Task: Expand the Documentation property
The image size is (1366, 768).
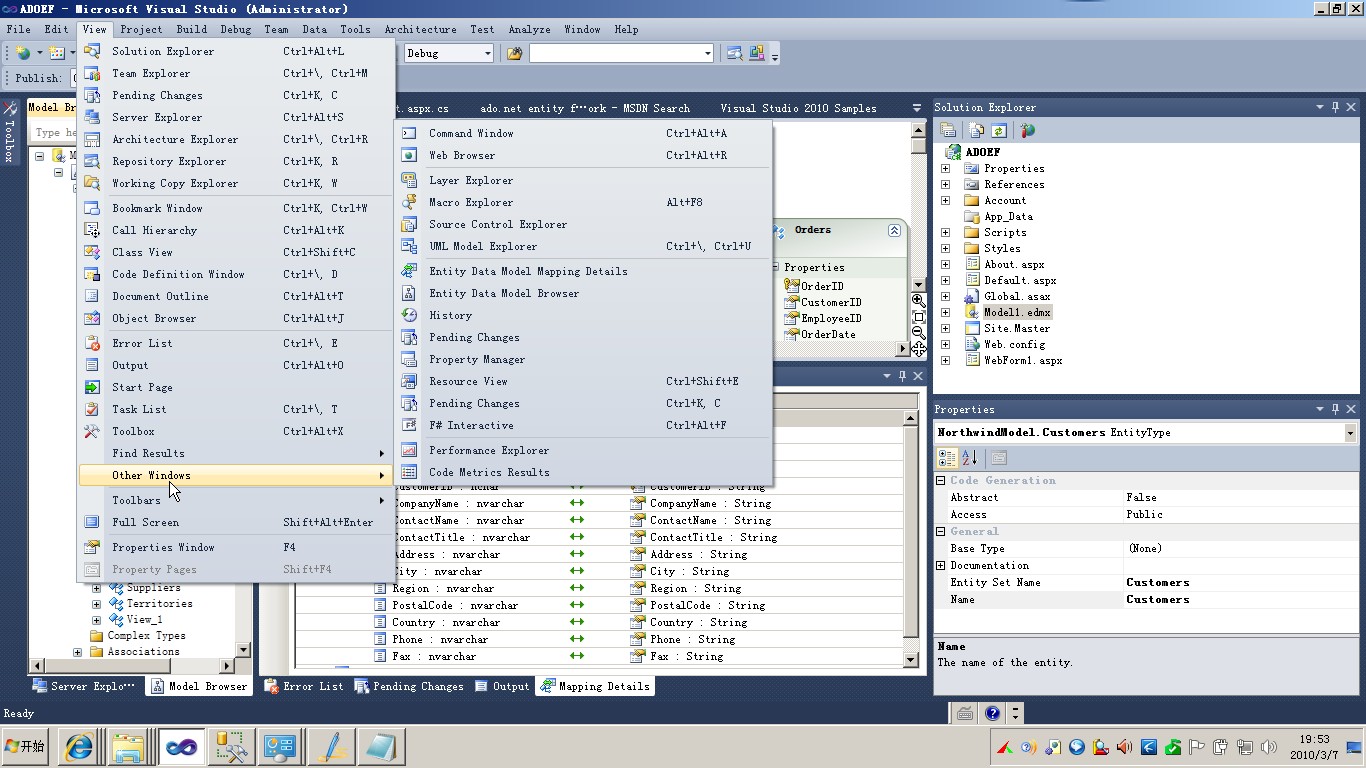Action: tap(940, 565)
